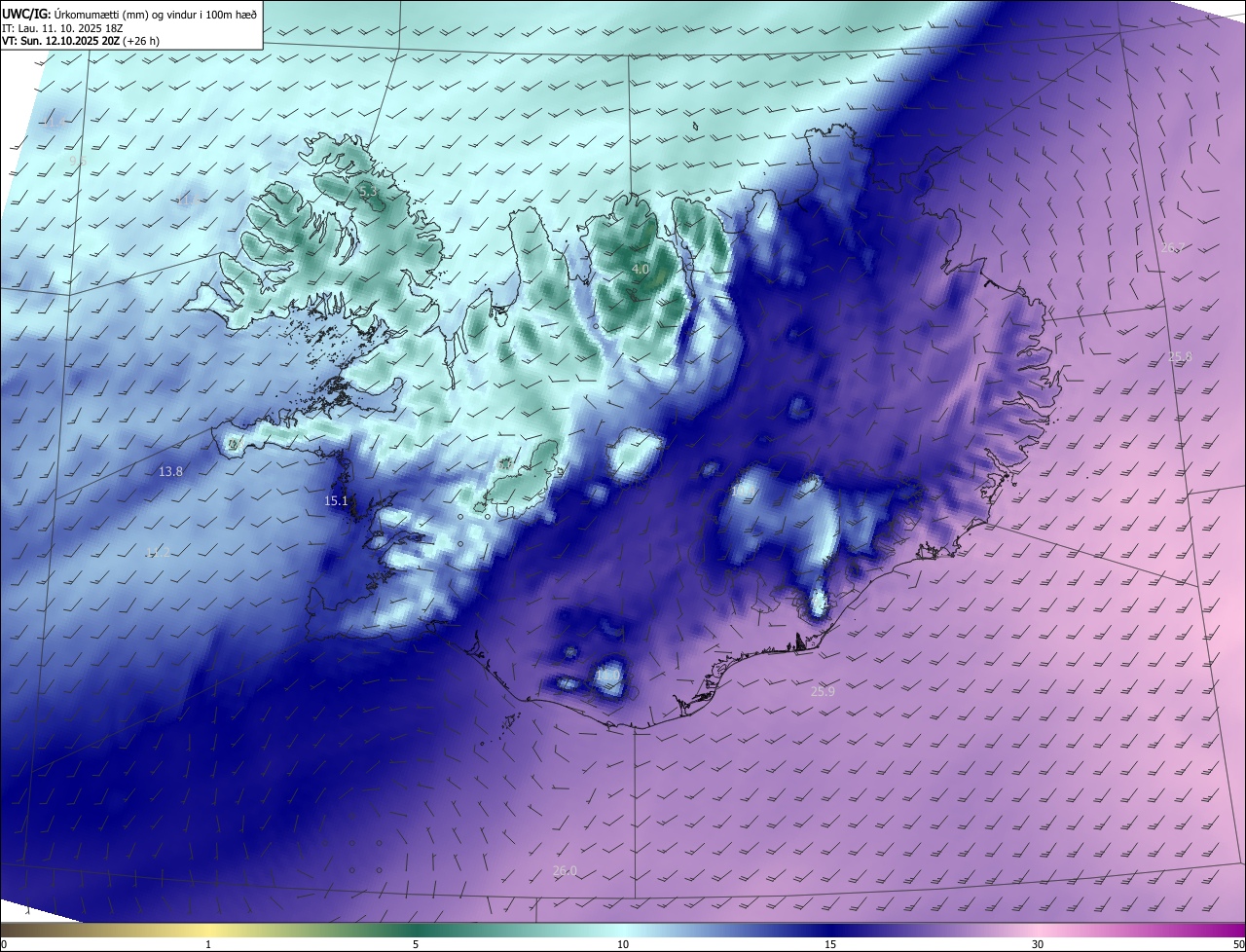Viewport: 1246px width, 952px height.
Task: Click the 11.2 value label
Action: coord(157,552)
